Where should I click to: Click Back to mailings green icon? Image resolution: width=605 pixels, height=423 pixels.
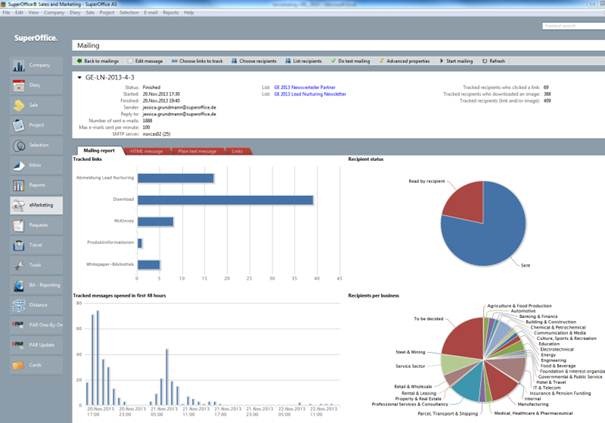pos(79,61)
